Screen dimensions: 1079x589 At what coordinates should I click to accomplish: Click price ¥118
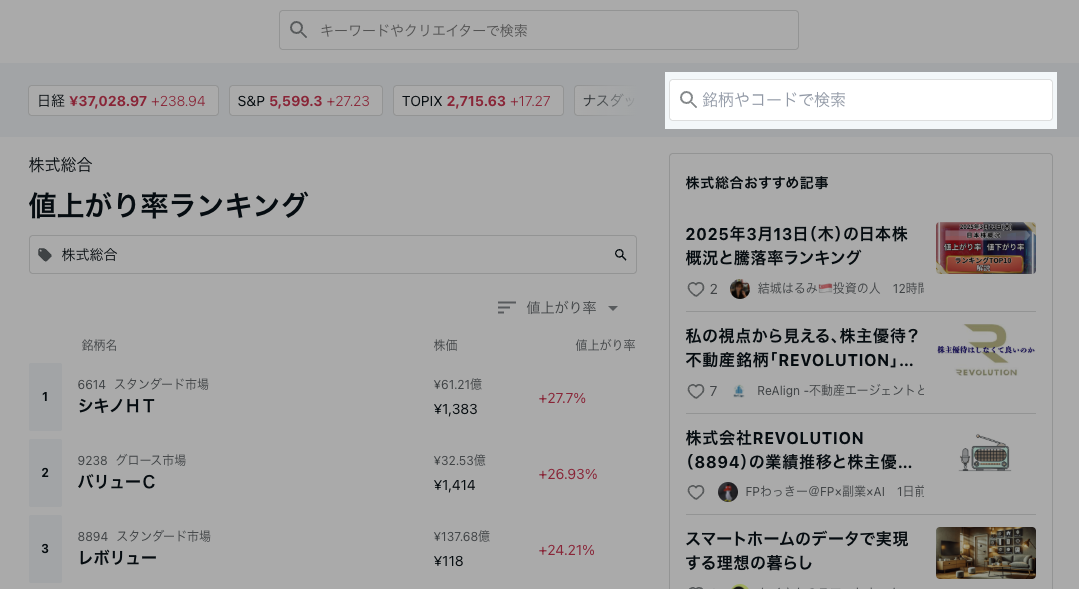(449, 561)
